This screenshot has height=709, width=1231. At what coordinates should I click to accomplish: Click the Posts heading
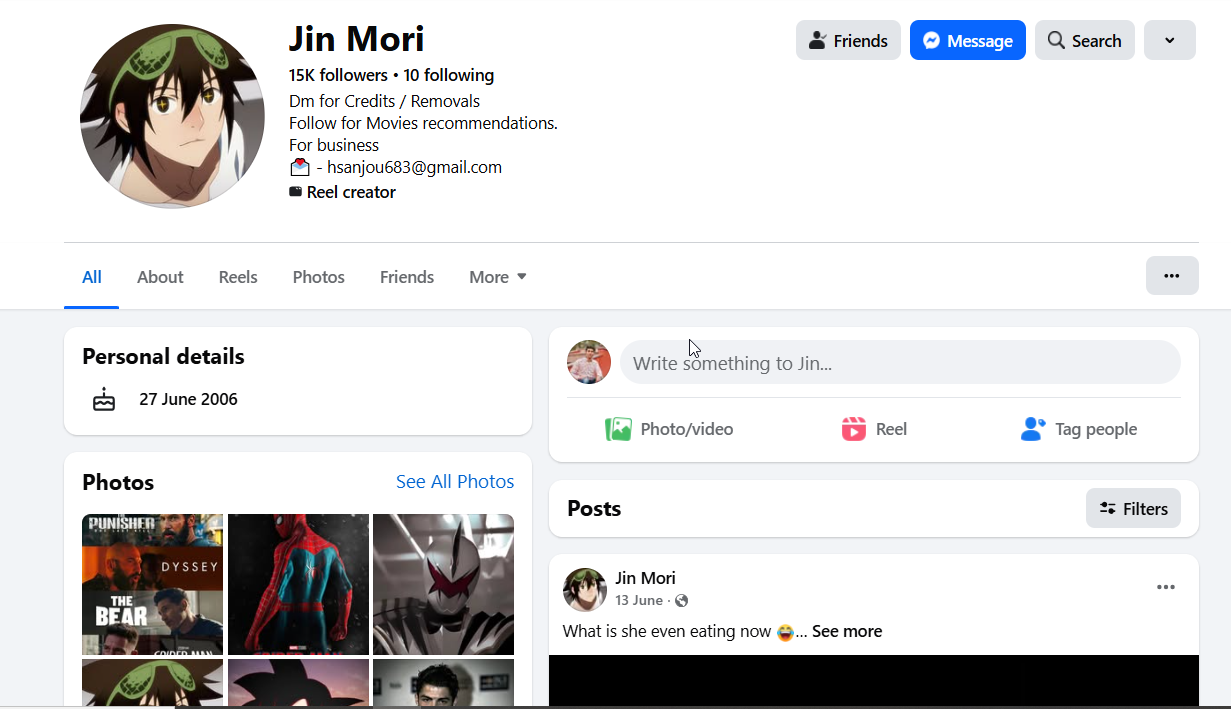pos(594,508)
